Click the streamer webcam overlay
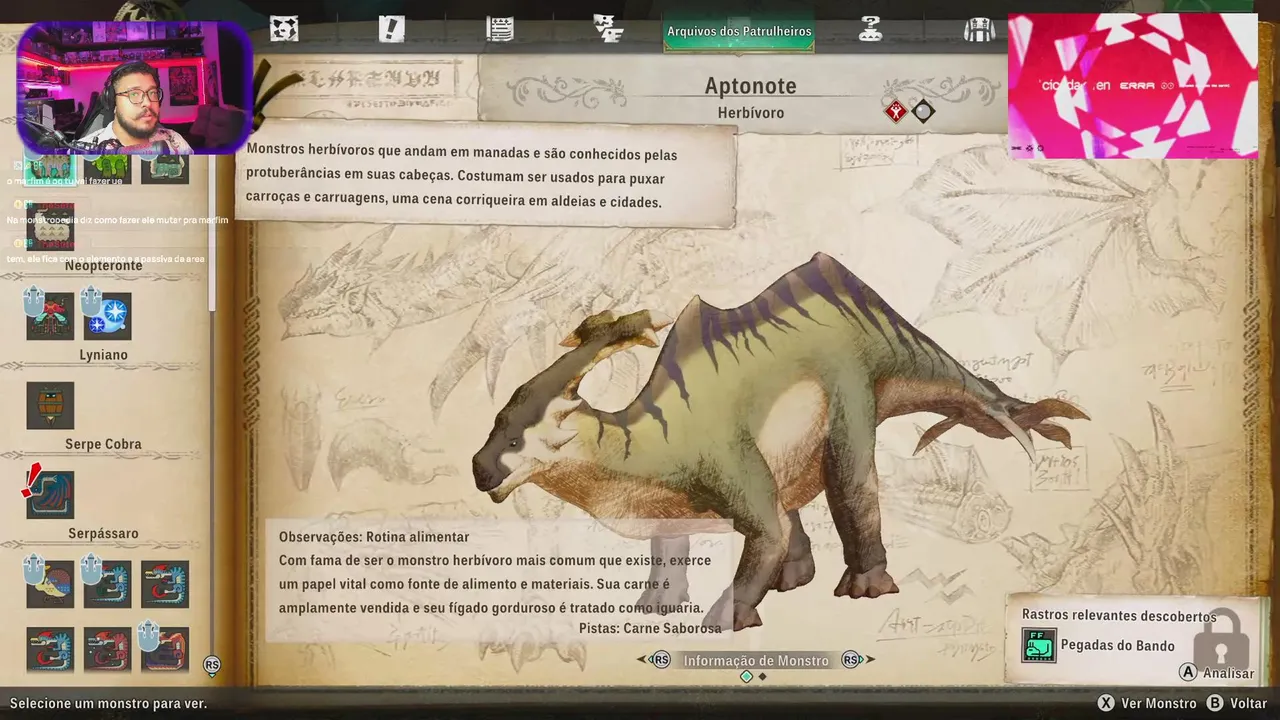 [133, 88]
